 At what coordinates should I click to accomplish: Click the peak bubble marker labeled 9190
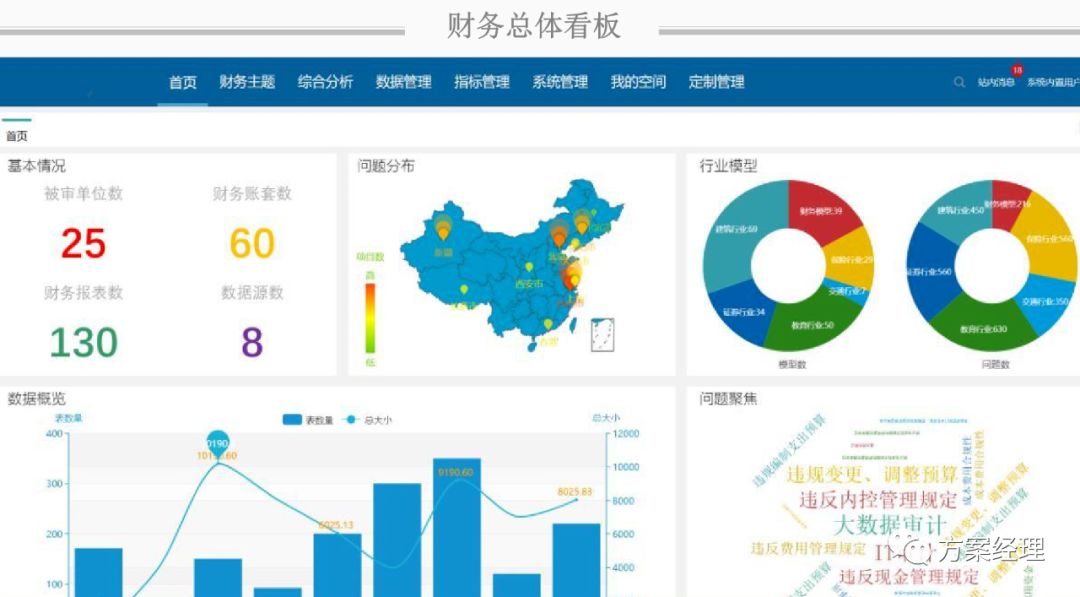(x=218, y=443)
